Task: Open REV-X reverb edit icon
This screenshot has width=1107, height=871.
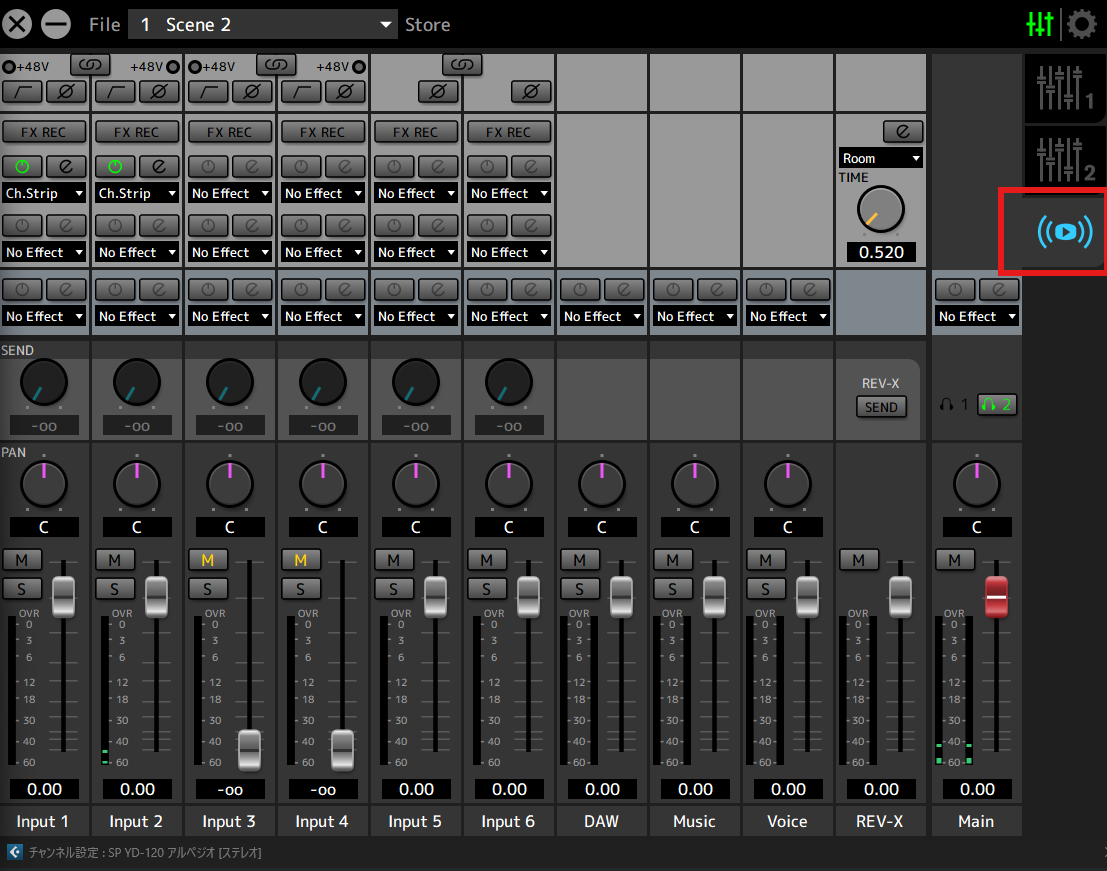Action: point(903,131)
